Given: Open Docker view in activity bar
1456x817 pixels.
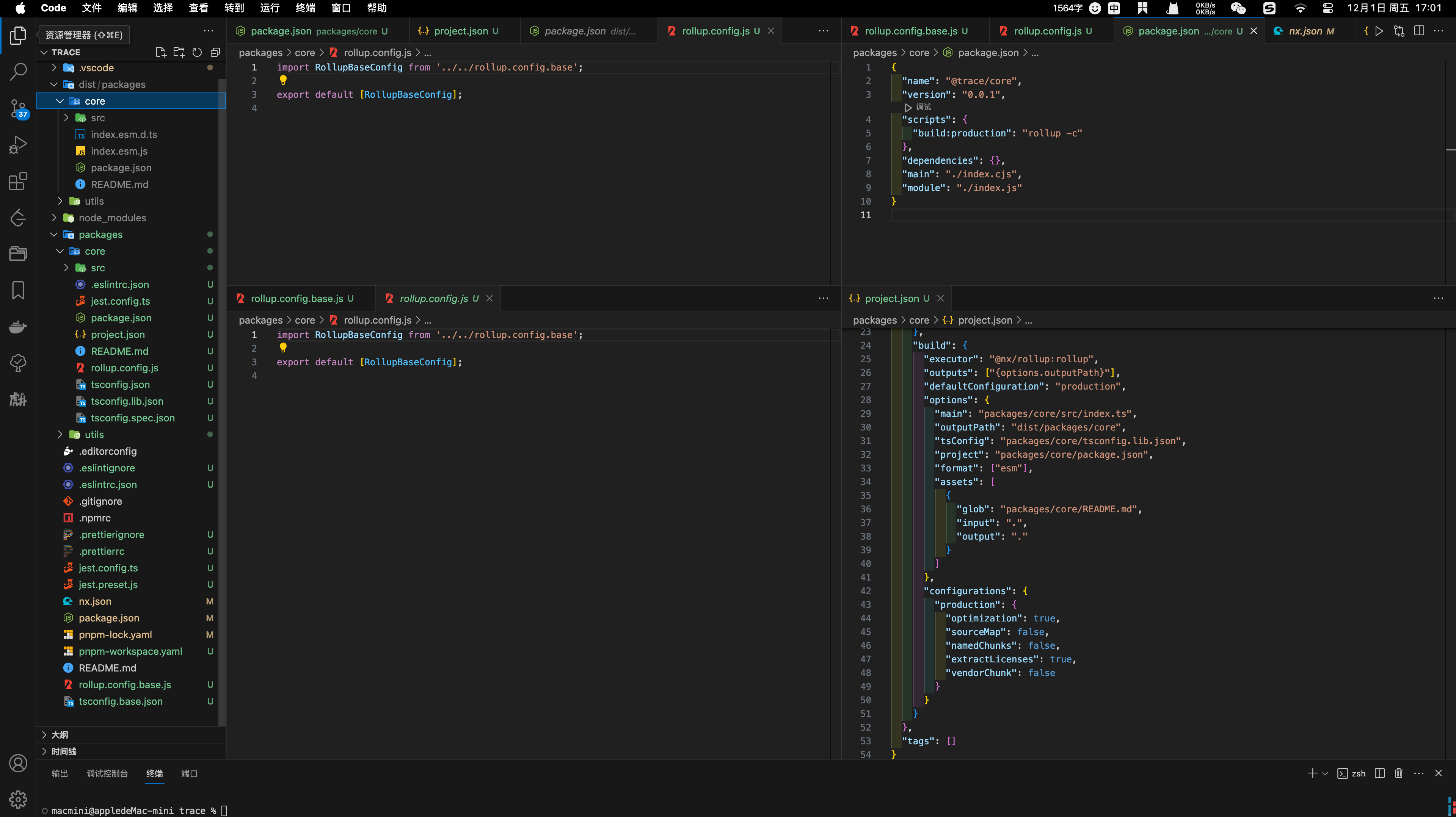Looking at the screenshot, I should coord(18,327).
